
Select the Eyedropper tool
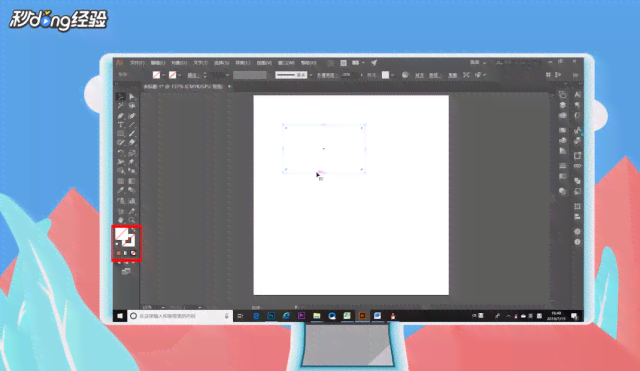(x=121, y=190)
